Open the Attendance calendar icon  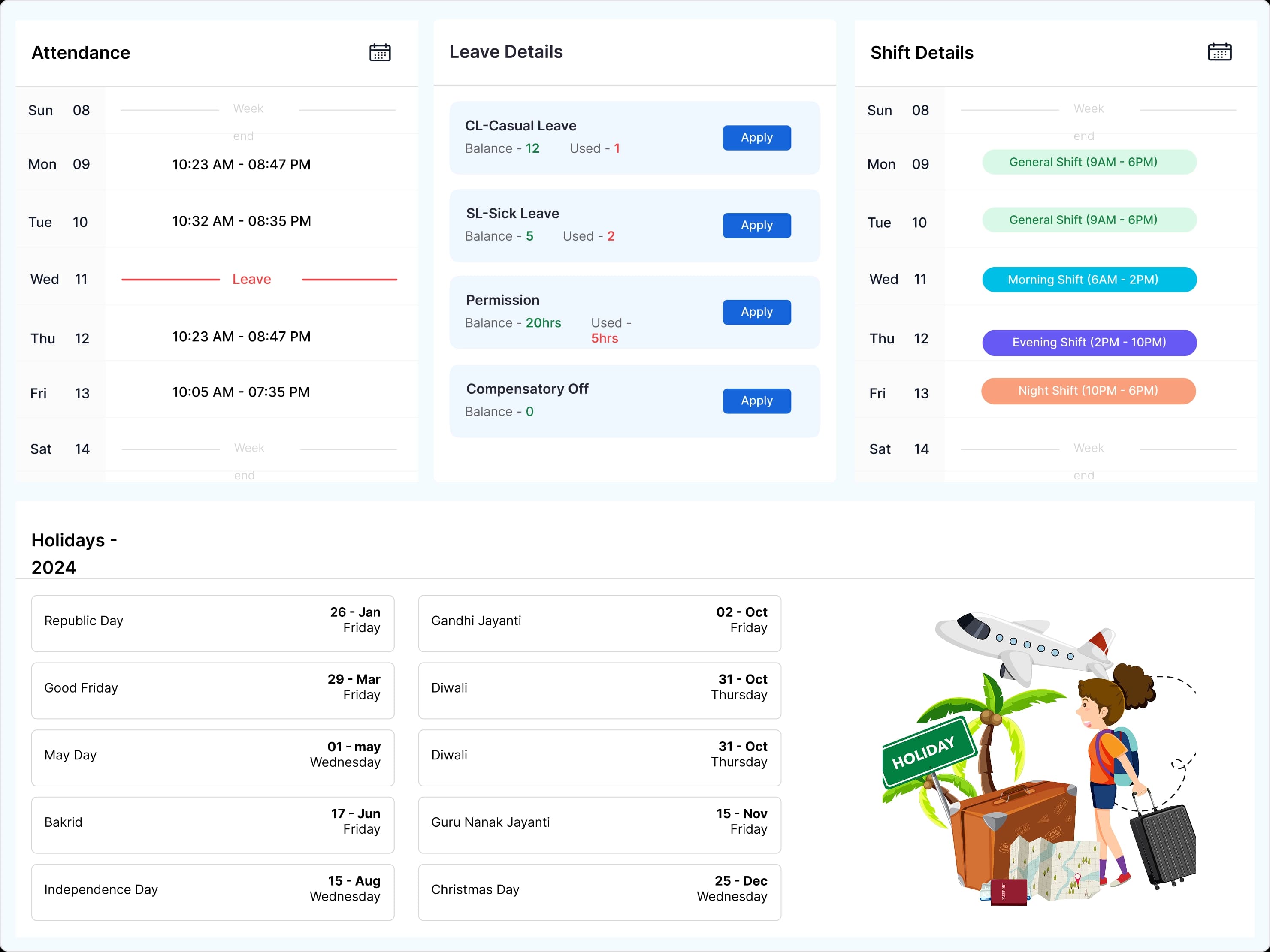380,52
